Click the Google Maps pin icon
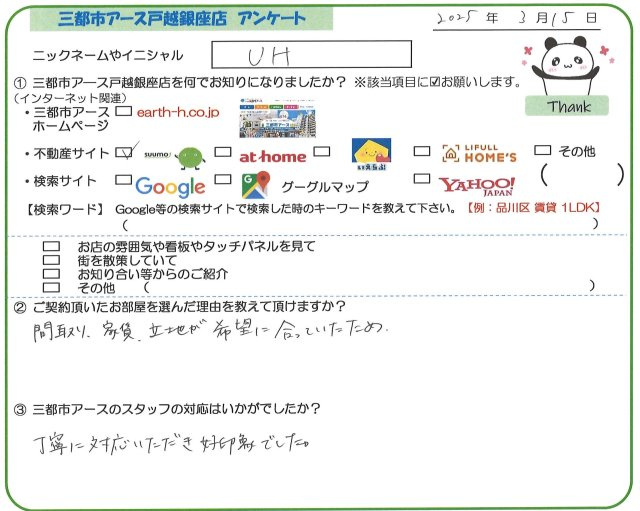This screenshot has width=640, height=511. click(x=257, y=185)
